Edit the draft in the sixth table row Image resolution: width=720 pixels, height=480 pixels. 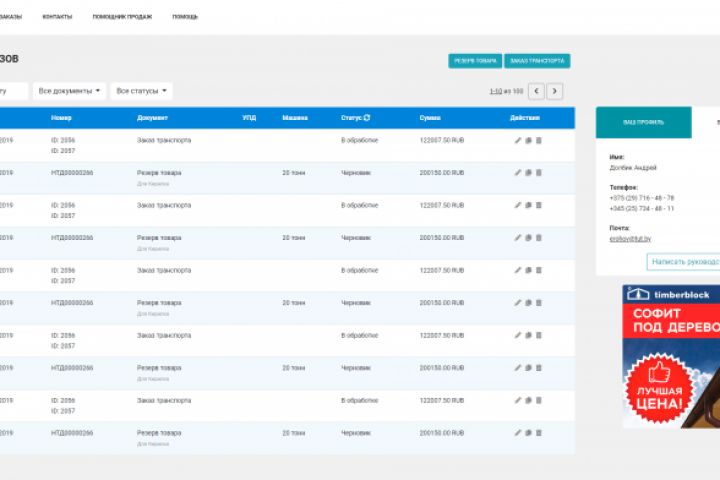[x=518, y=303]
